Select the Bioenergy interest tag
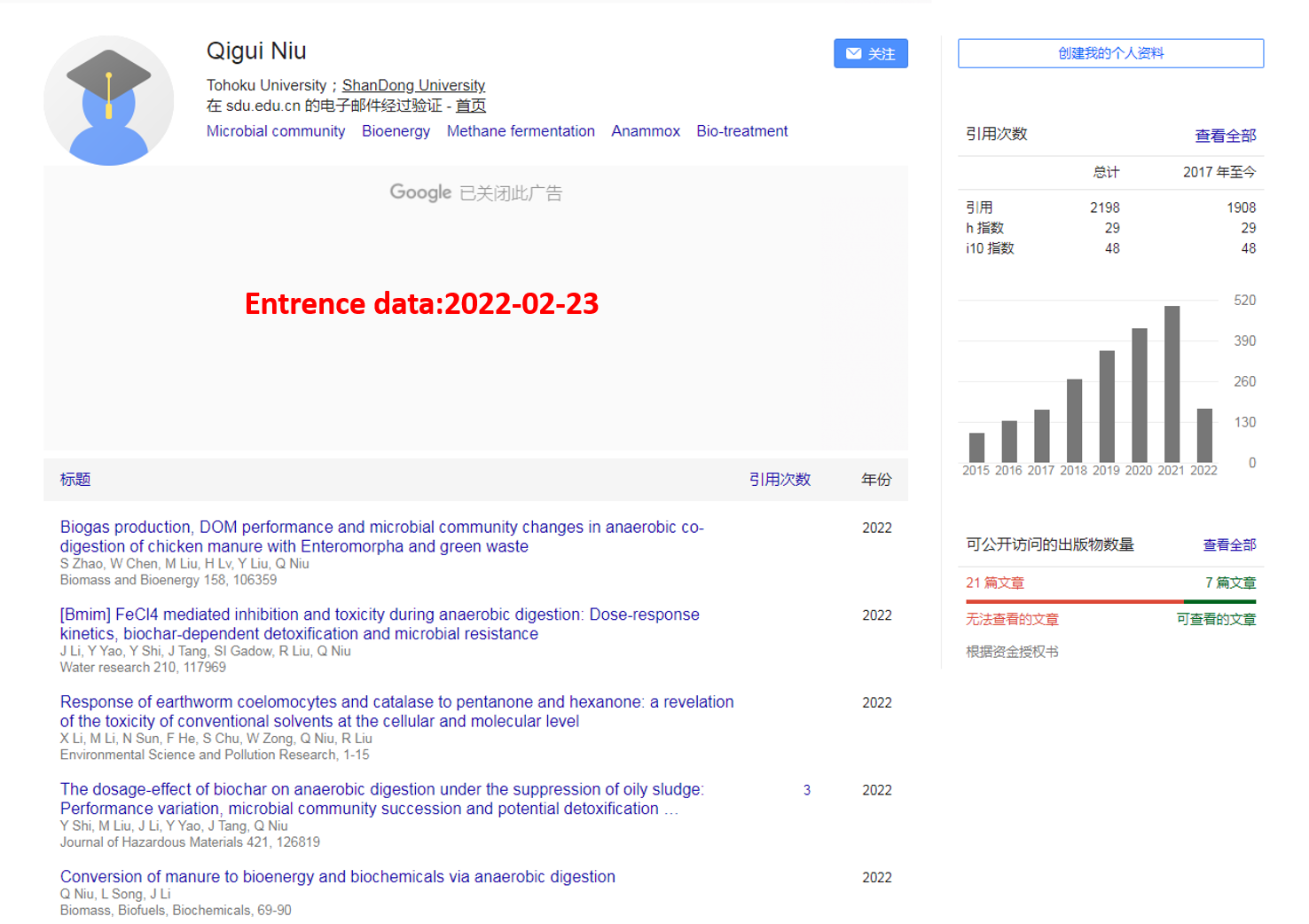The image size is (1309, 924). pos(396,131)
